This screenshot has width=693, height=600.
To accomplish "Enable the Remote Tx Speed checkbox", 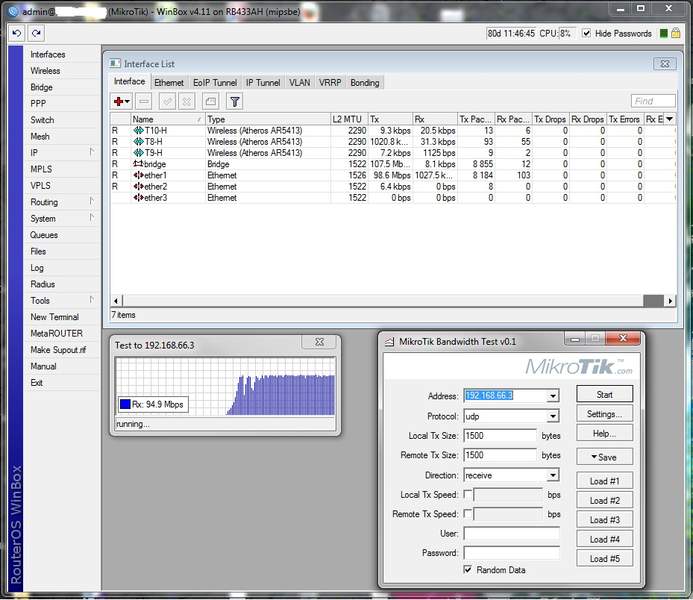I will (468, 514).
